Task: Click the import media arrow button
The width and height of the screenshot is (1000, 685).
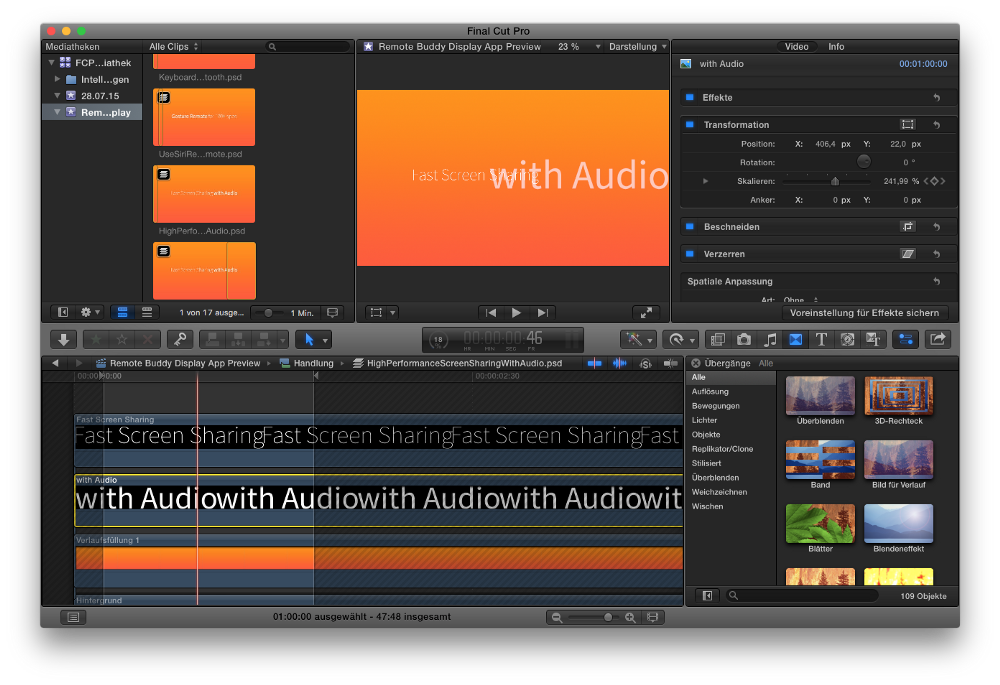Action: pos(63,339)
